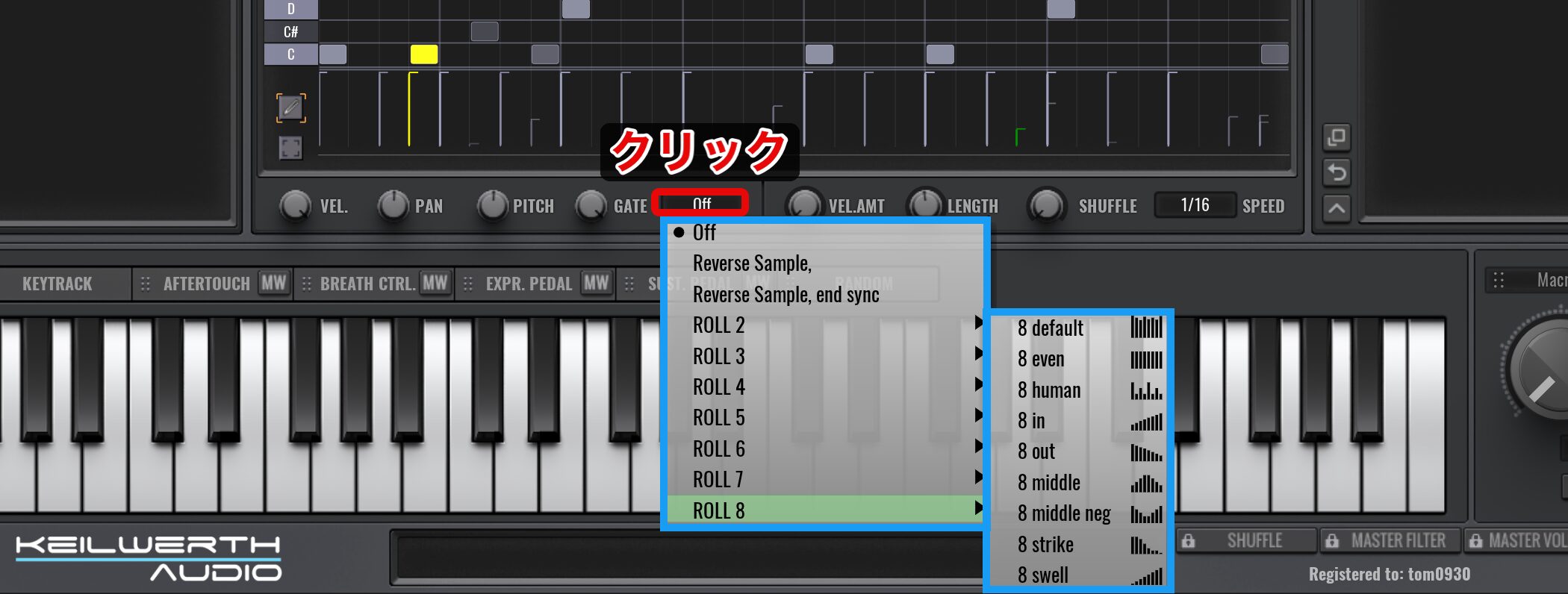Click the PAN knob
The width and height of the screenshot is (1568, 594).
pyautogui.click(x=393, y=205)
